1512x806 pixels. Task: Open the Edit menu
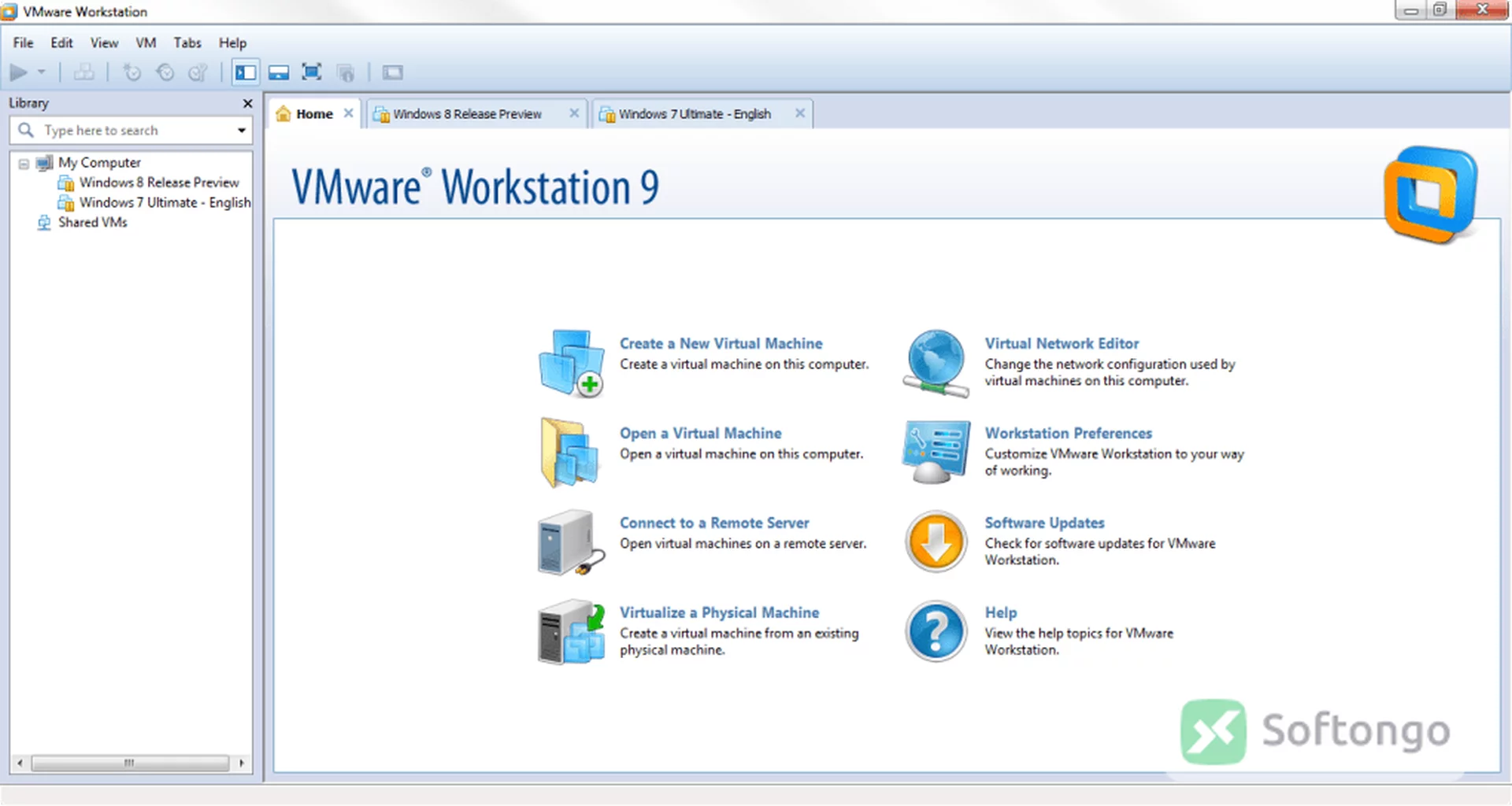(x=61, y=43)
